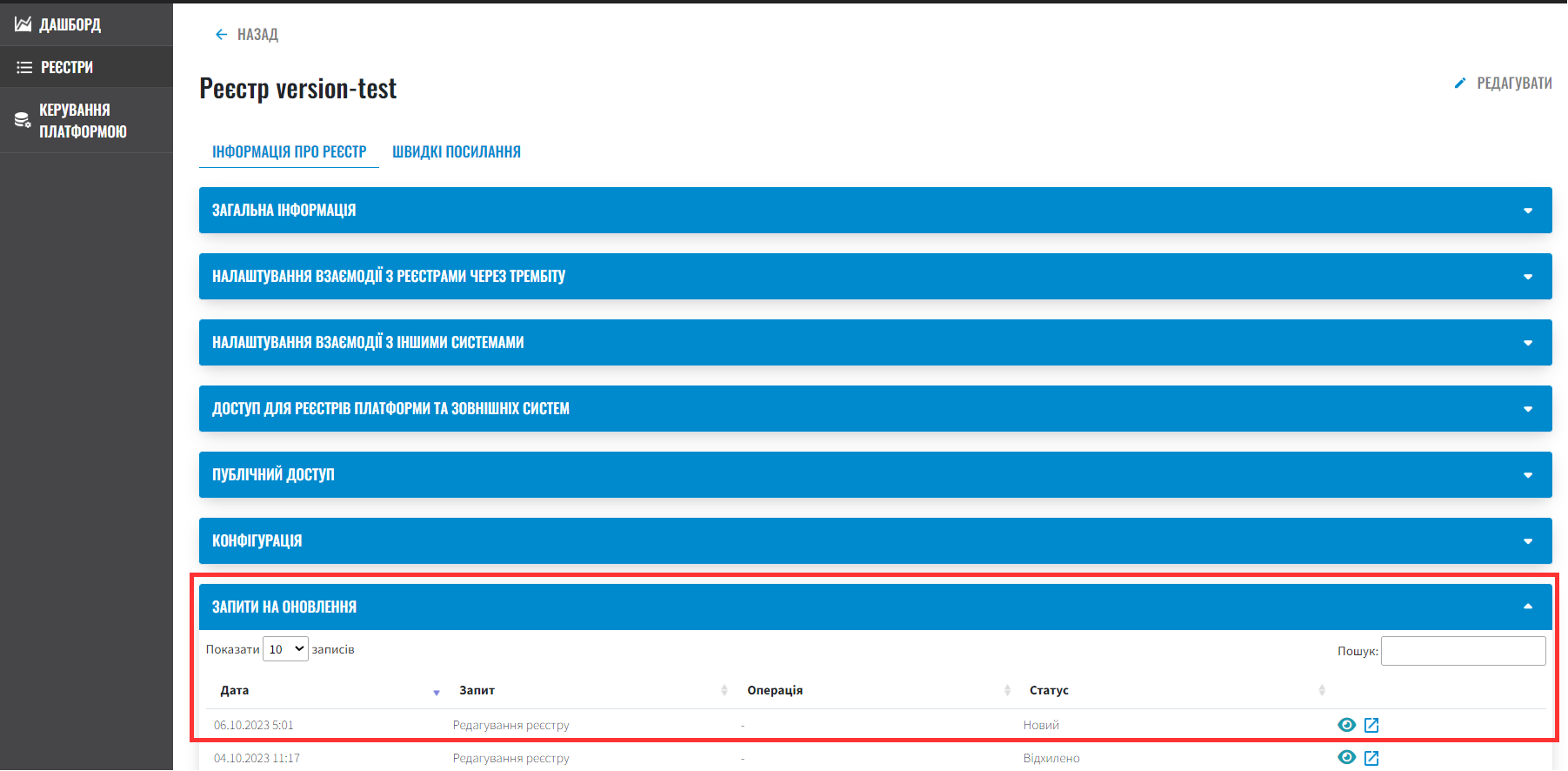
Task: Click the РЕДАГУВАТИ button
Action: (1513, 84)
